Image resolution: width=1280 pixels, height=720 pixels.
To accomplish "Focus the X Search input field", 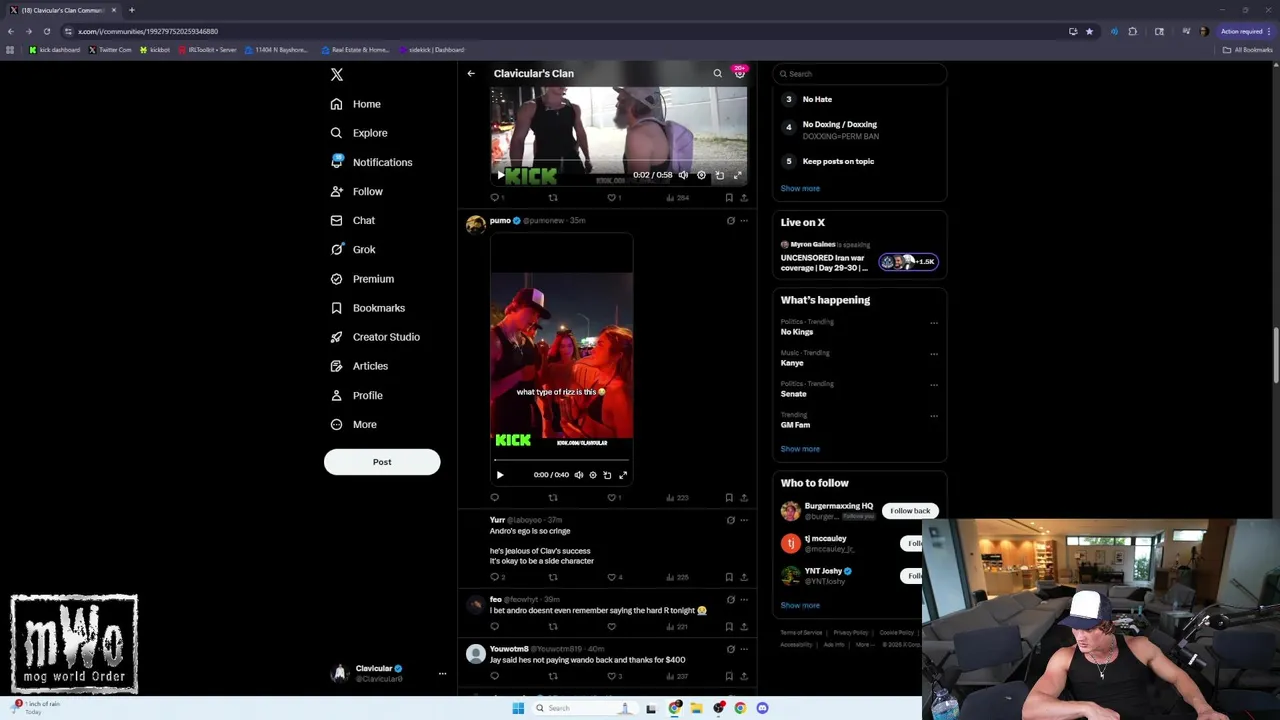I will pos(860,74).
